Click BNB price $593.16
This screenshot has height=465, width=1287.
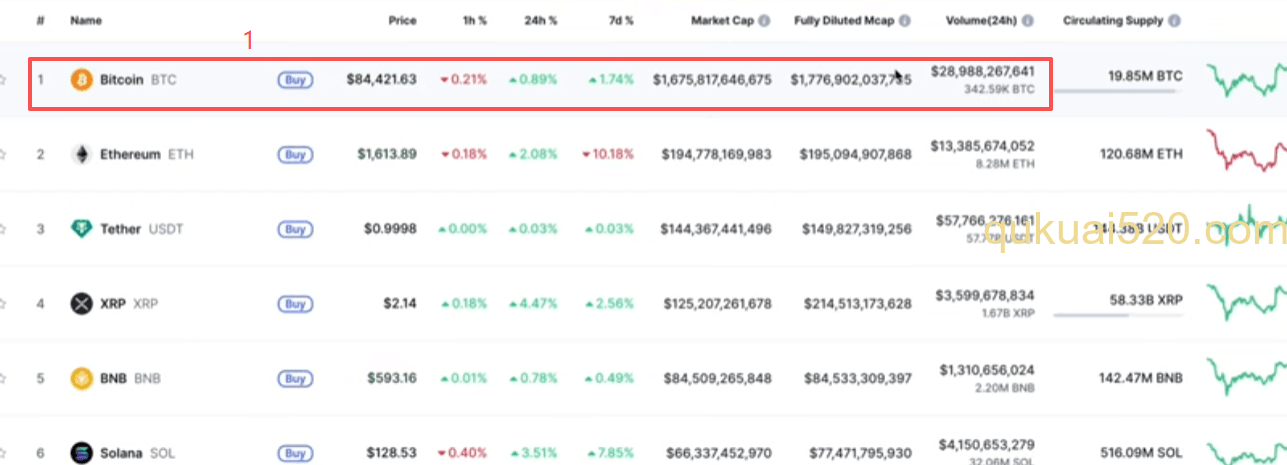(392, 379)
